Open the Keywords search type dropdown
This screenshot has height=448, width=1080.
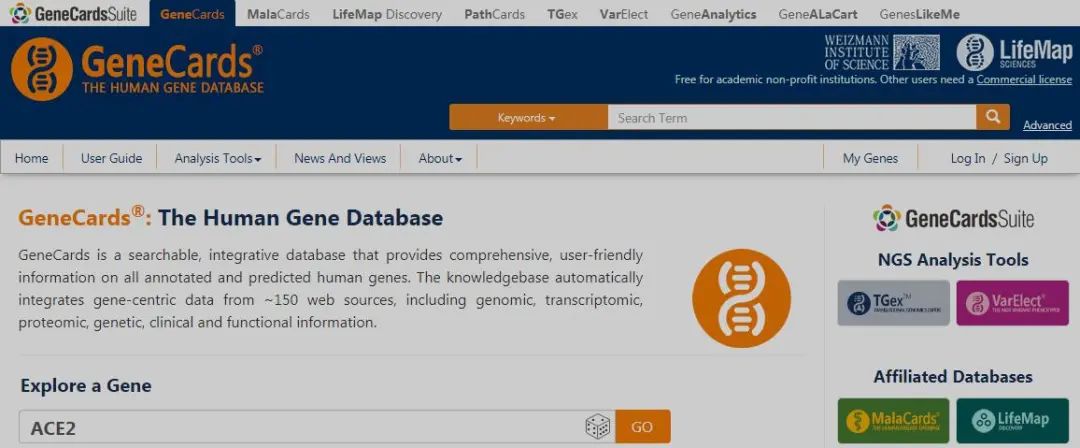[x=528, y=117]
